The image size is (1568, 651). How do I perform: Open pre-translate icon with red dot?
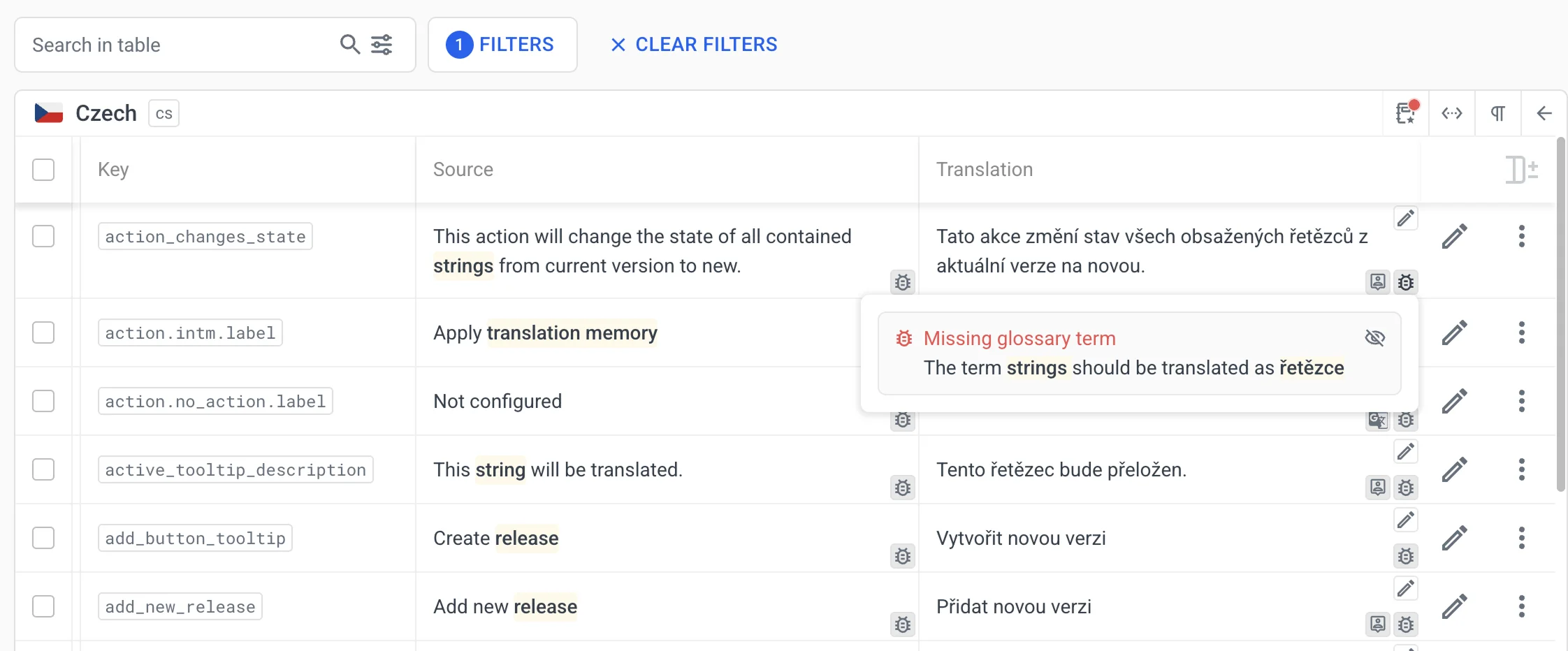coord(1406,113)
